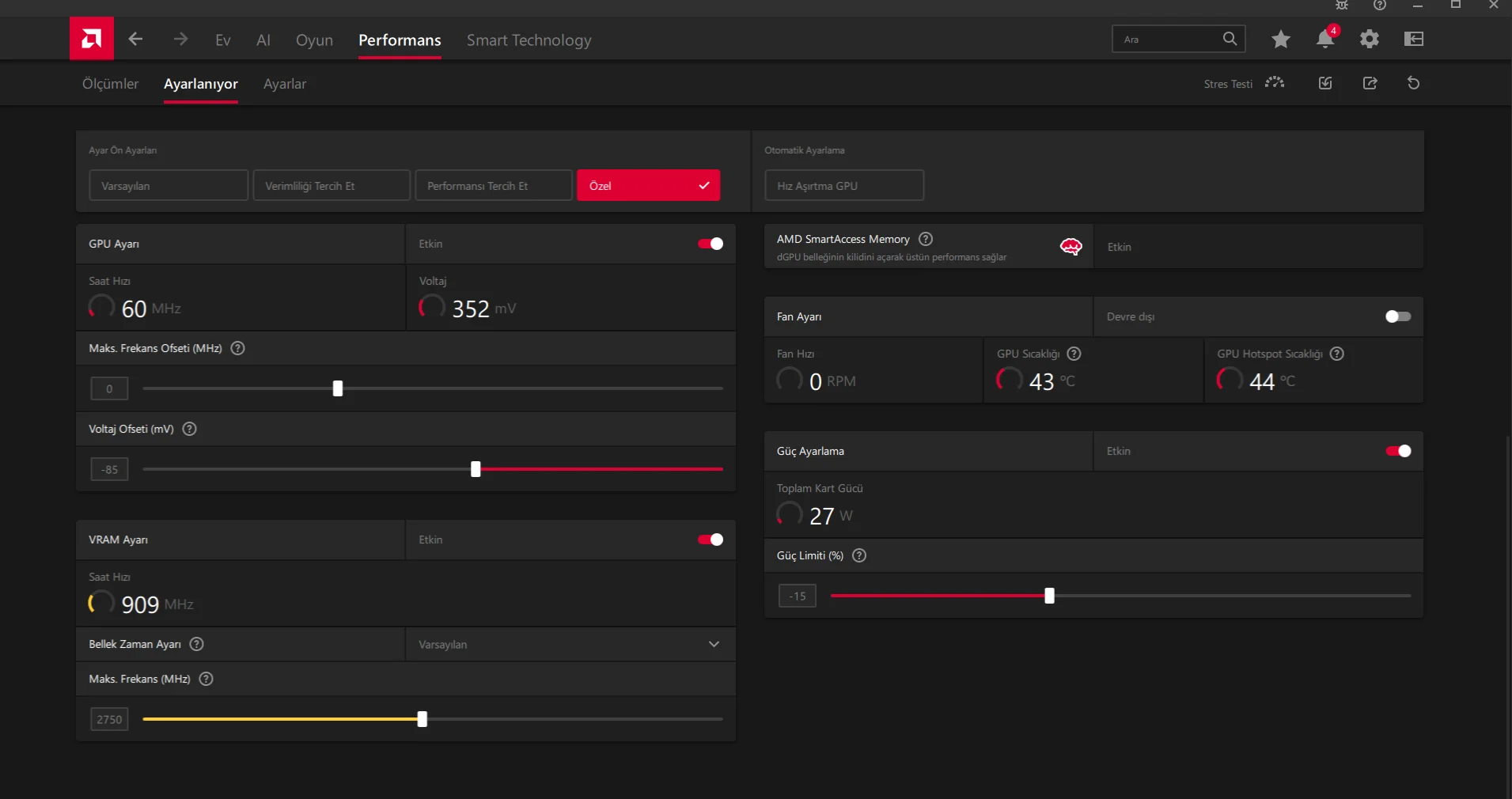Select the Varsayılan preset button
The image size is (1512, 799).
coord(169,185)
